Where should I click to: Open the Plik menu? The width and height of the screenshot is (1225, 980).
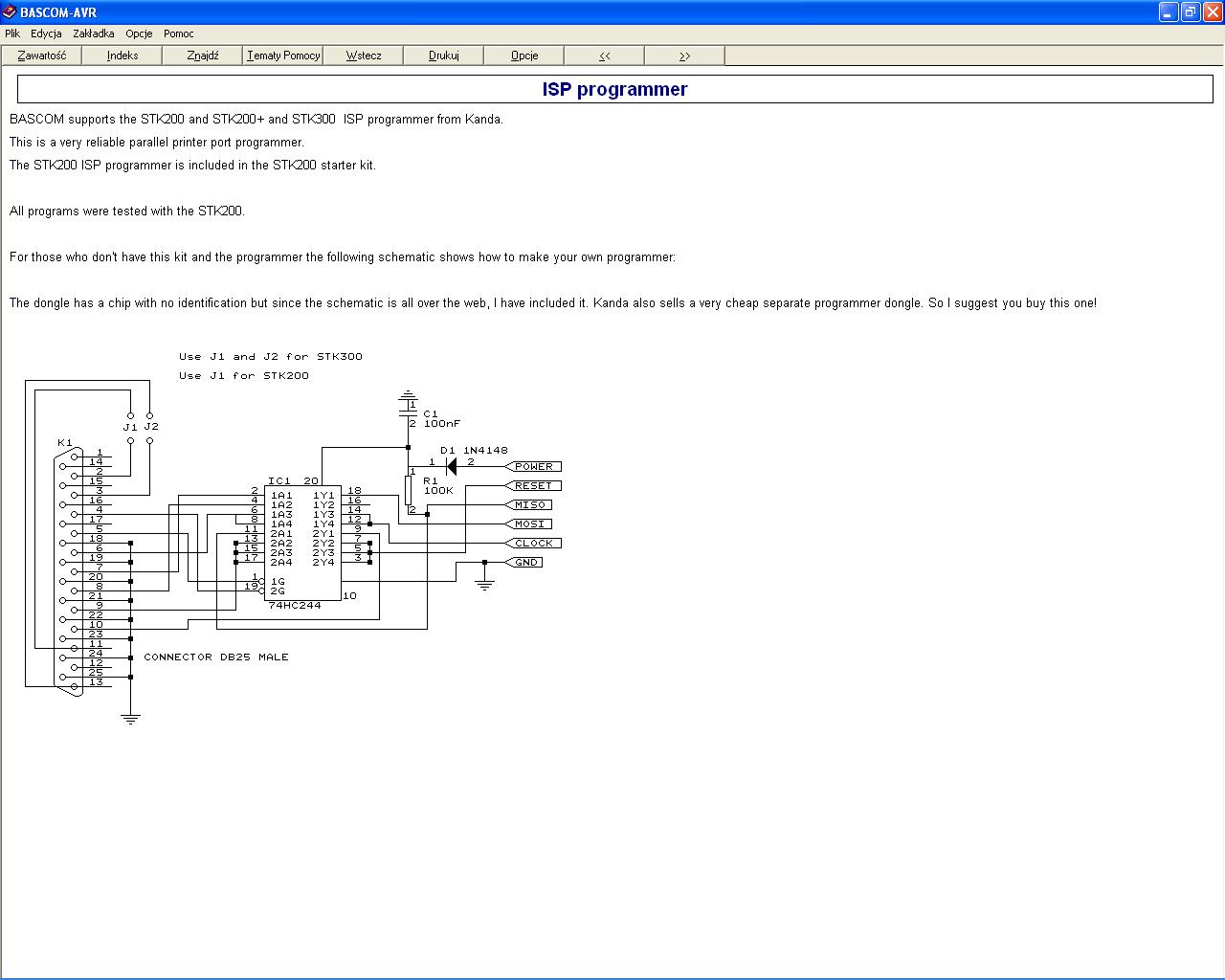(12, 33)
